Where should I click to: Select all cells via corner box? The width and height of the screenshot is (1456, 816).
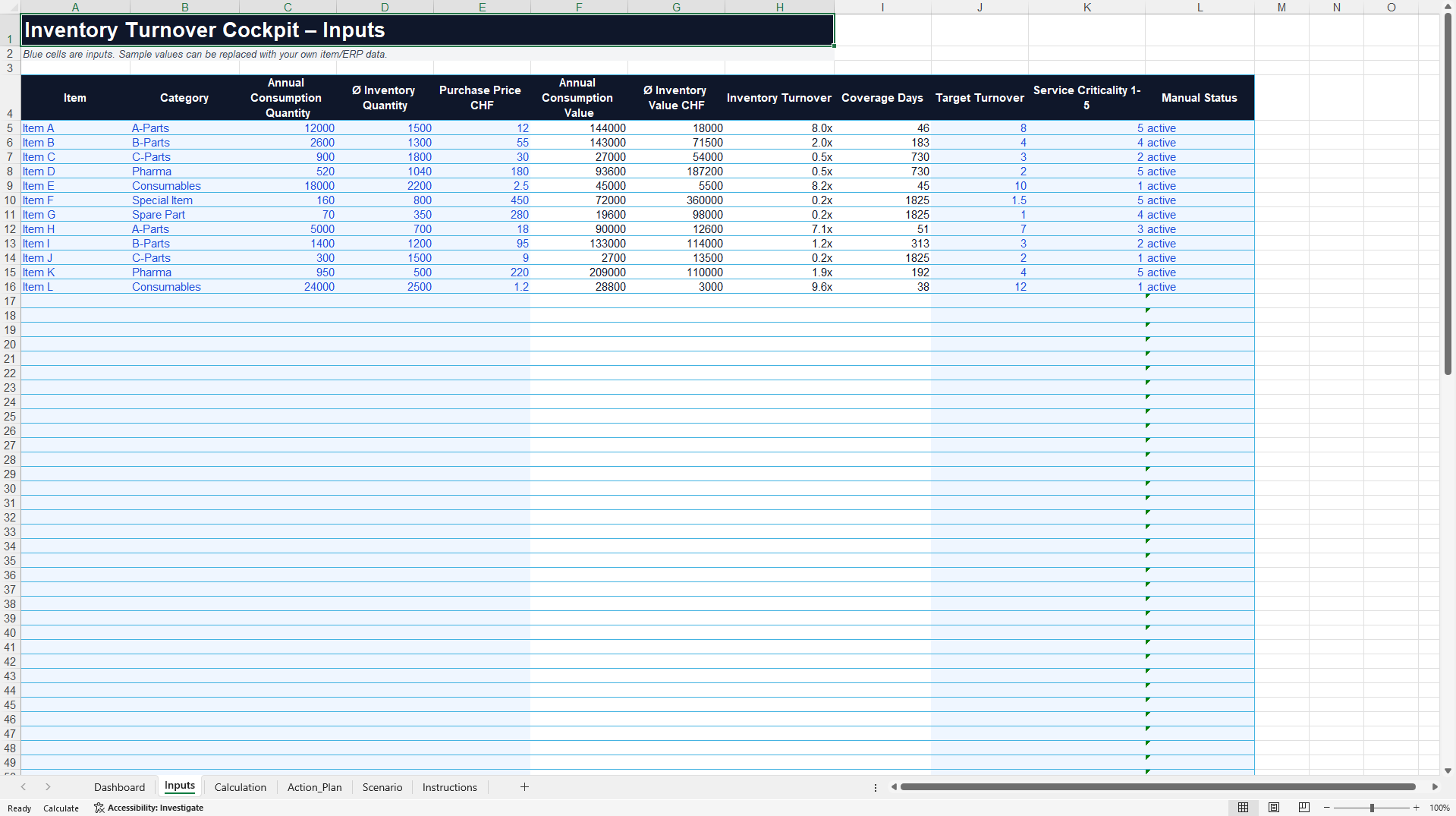[10, 7]
